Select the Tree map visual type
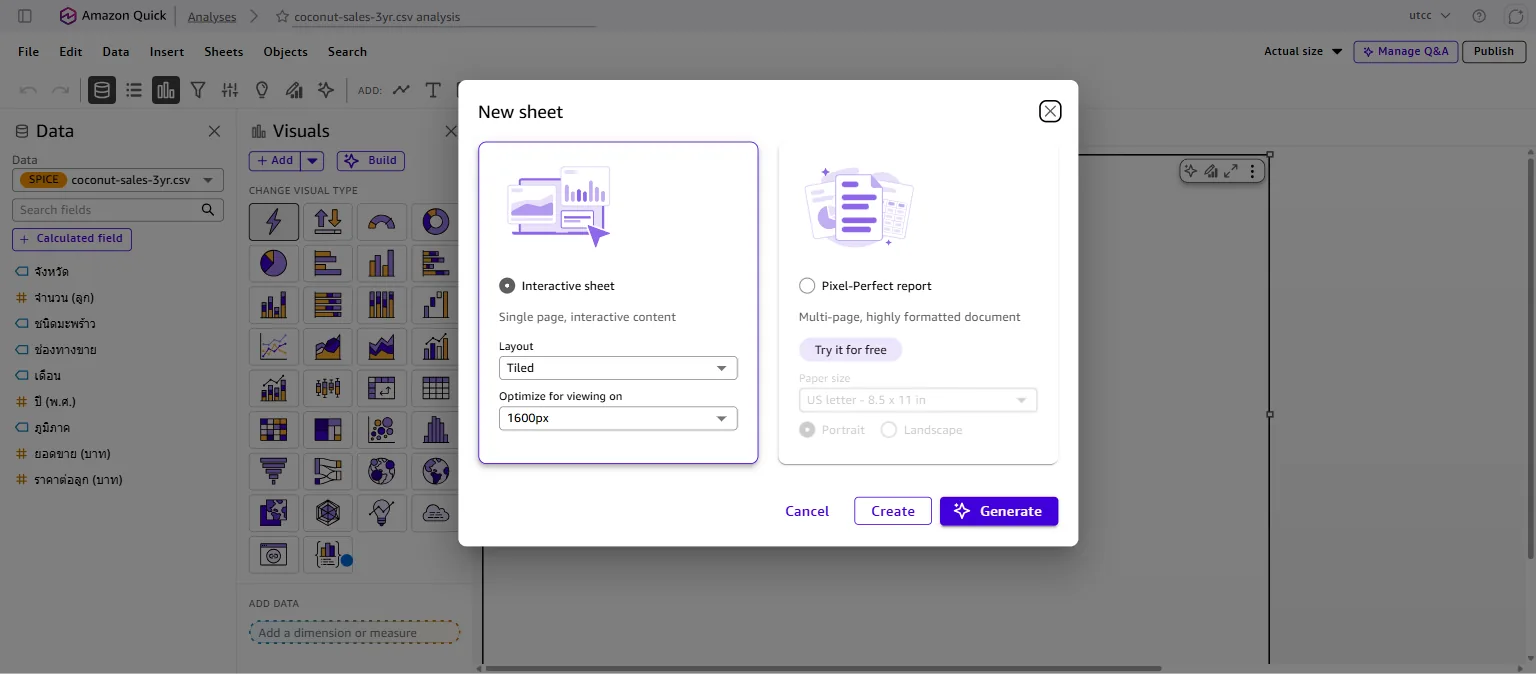Image resolution: width=1536 pixels, height=674 pixels. pyautogui.click(x=328, y=430)
